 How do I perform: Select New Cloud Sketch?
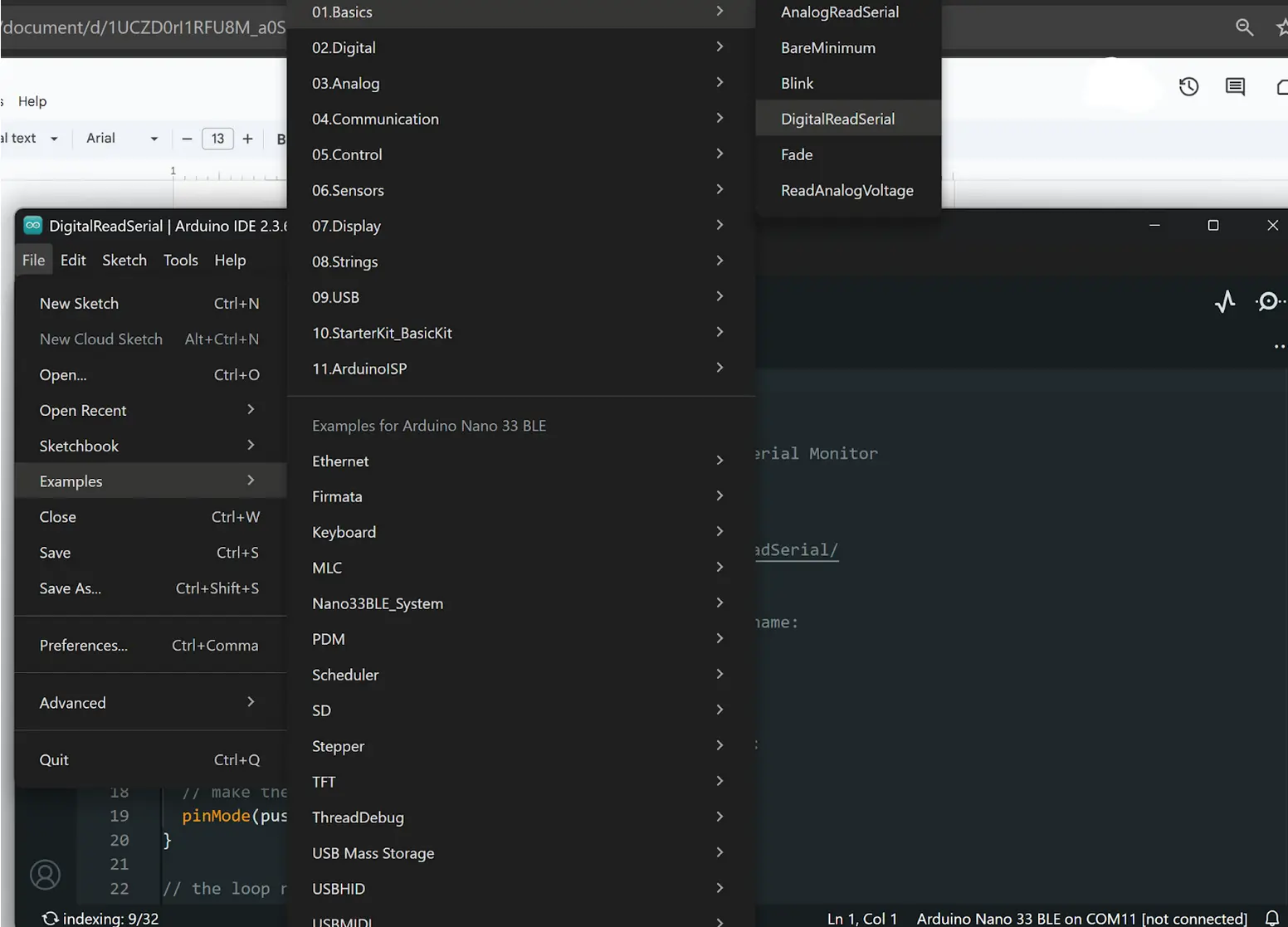click(150, 339)
